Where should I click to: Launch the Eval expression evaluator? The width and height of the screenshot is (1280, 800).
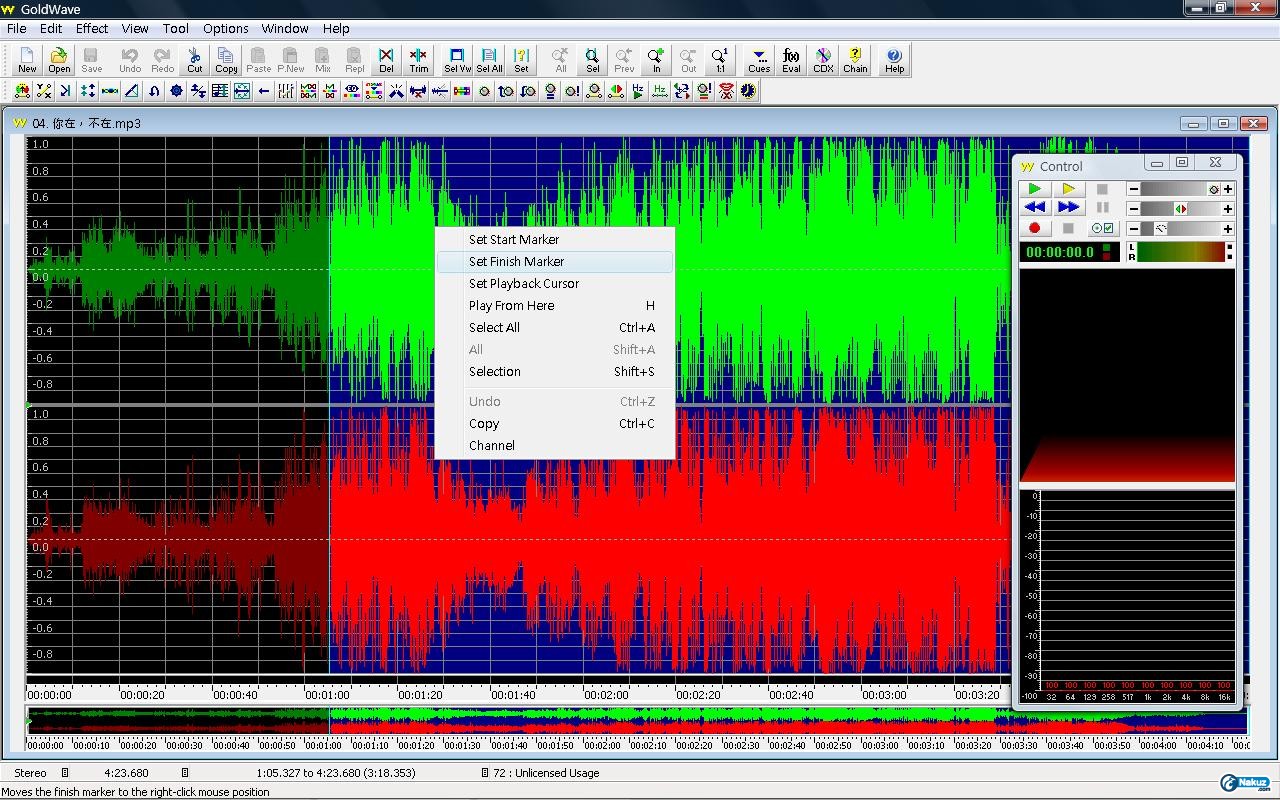[x=791, y=60]
